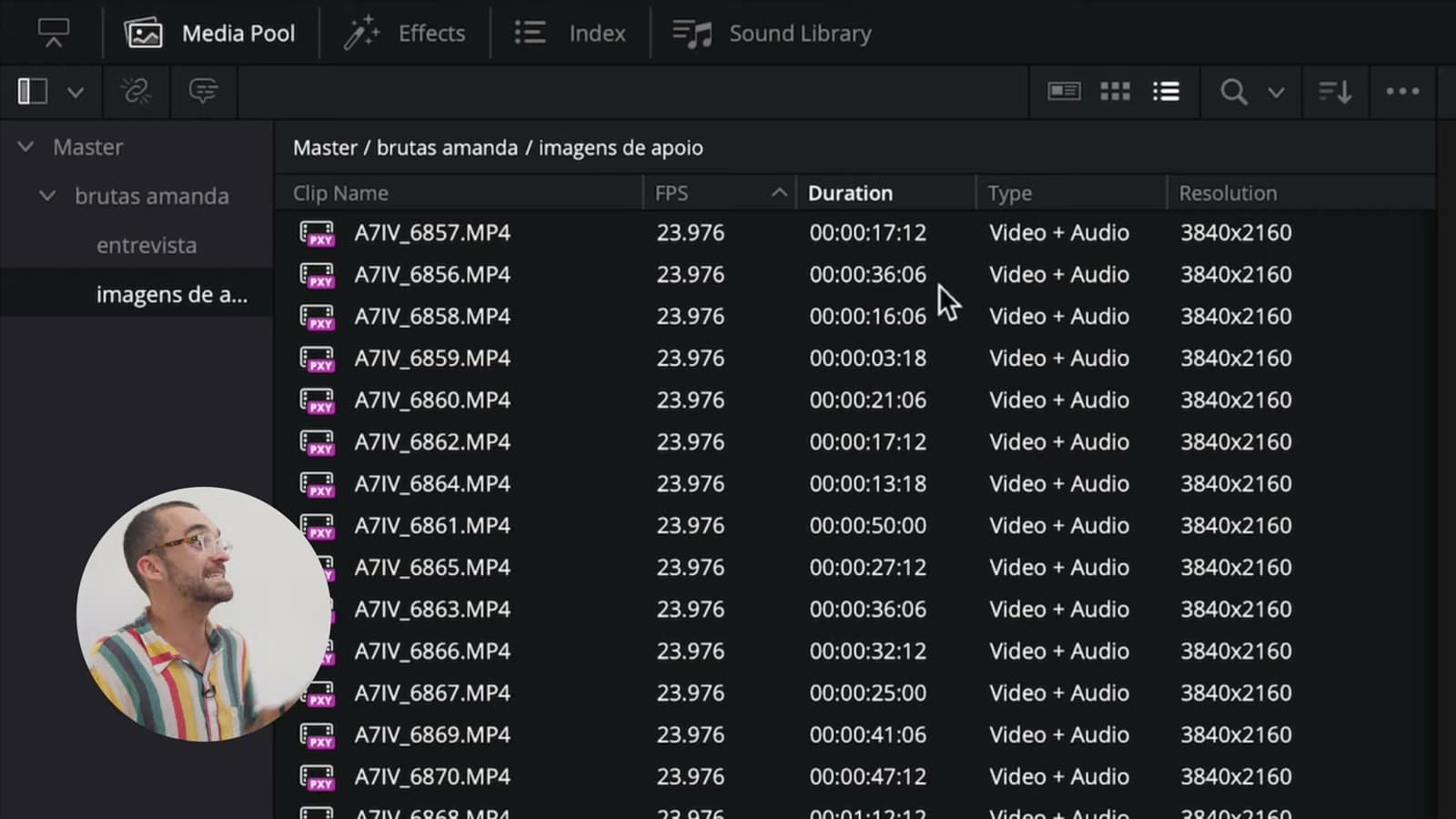Click the search magnifier icon
Screen dimensions: 1456x819
[1234, 91]
